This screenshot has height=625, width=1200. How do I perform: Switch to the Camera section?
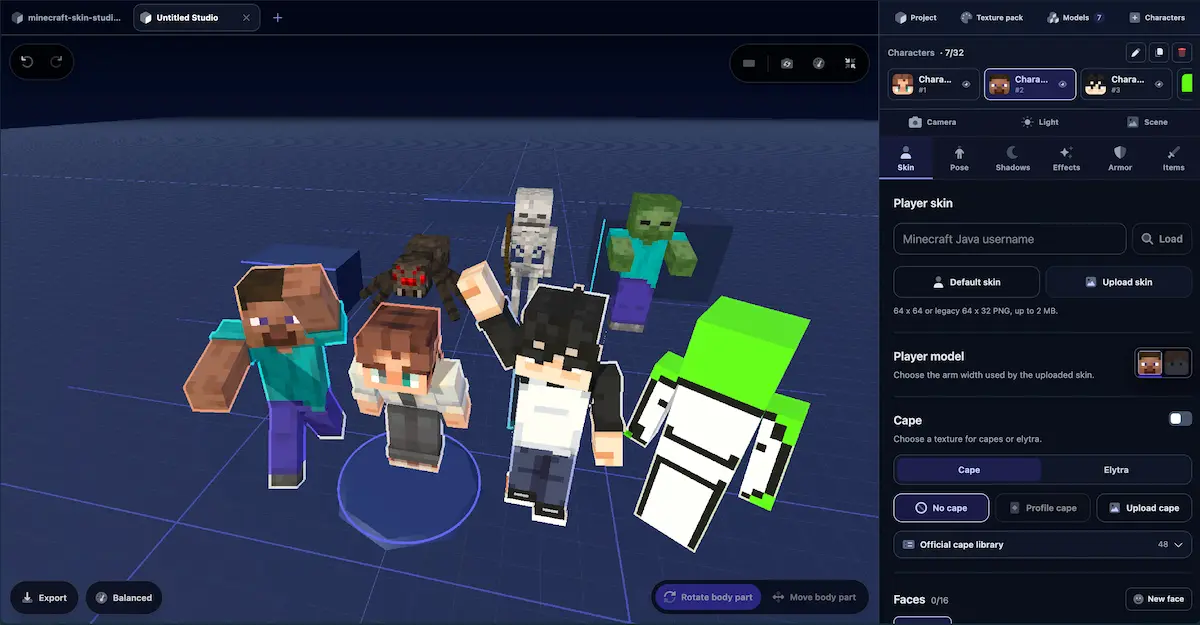pyautogui.click(x=932, y=122)
